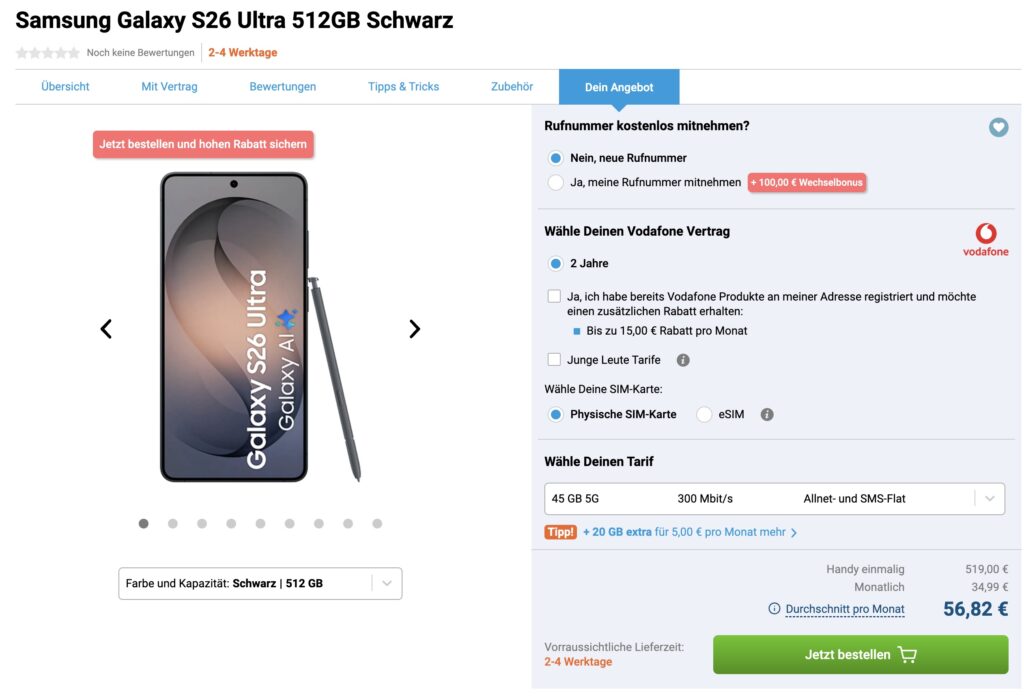The height and width of the screenshot is (696, 1024).
Task: Show next product image with right arrow
Action: pyautogui.click(x=414, y=329)
